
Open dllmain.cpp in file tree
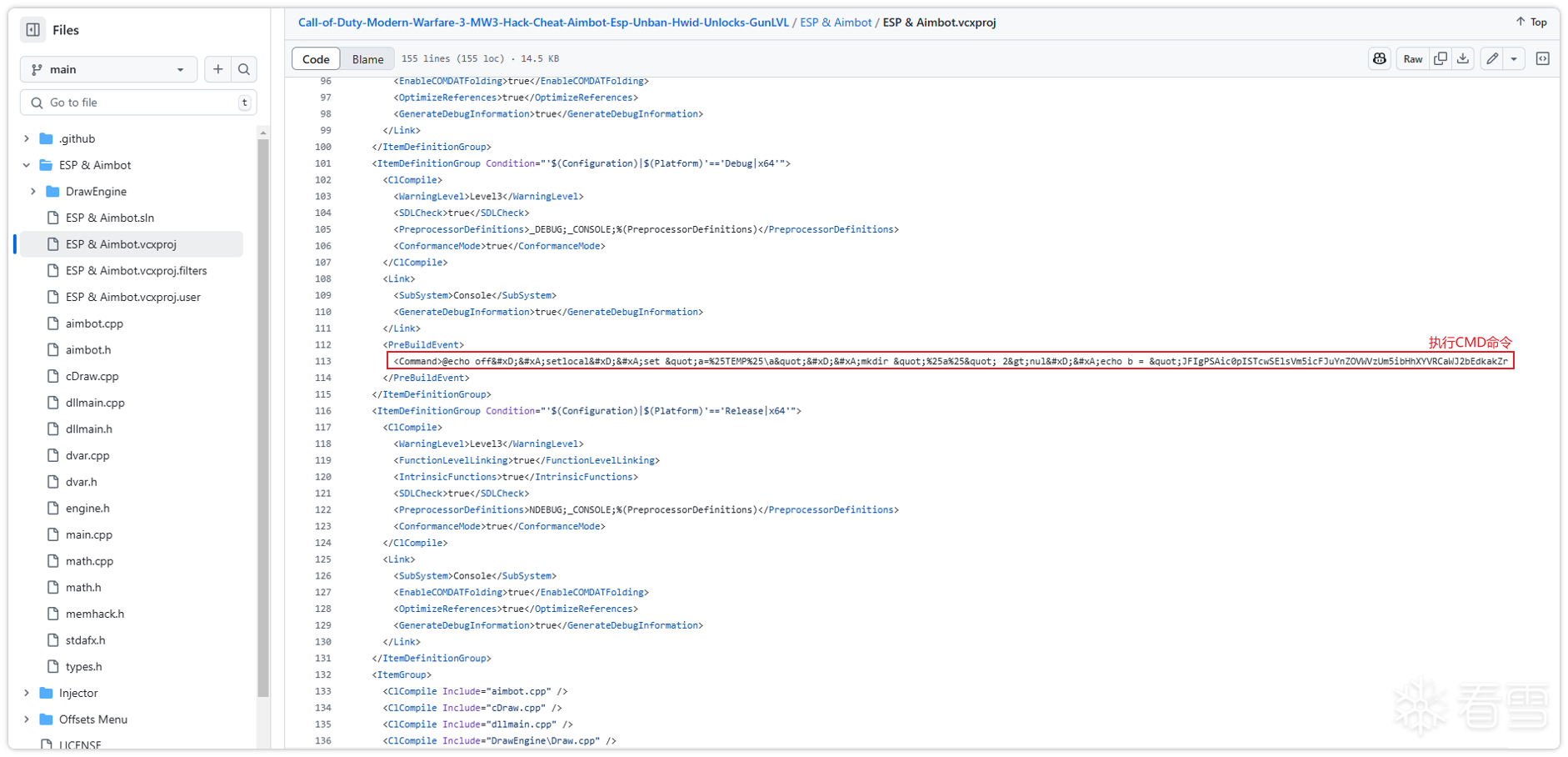click(95, 403)
